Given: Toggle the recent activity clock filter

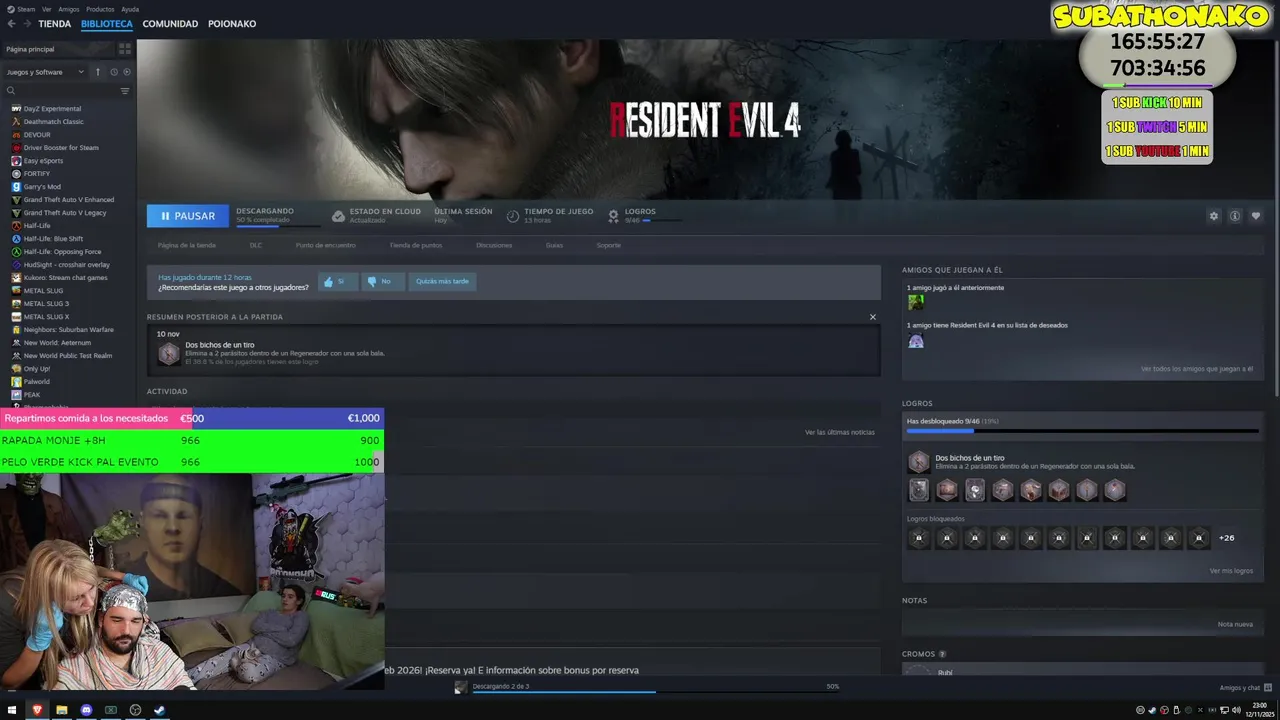Looking at the screenshot, I should click(114, 72).
